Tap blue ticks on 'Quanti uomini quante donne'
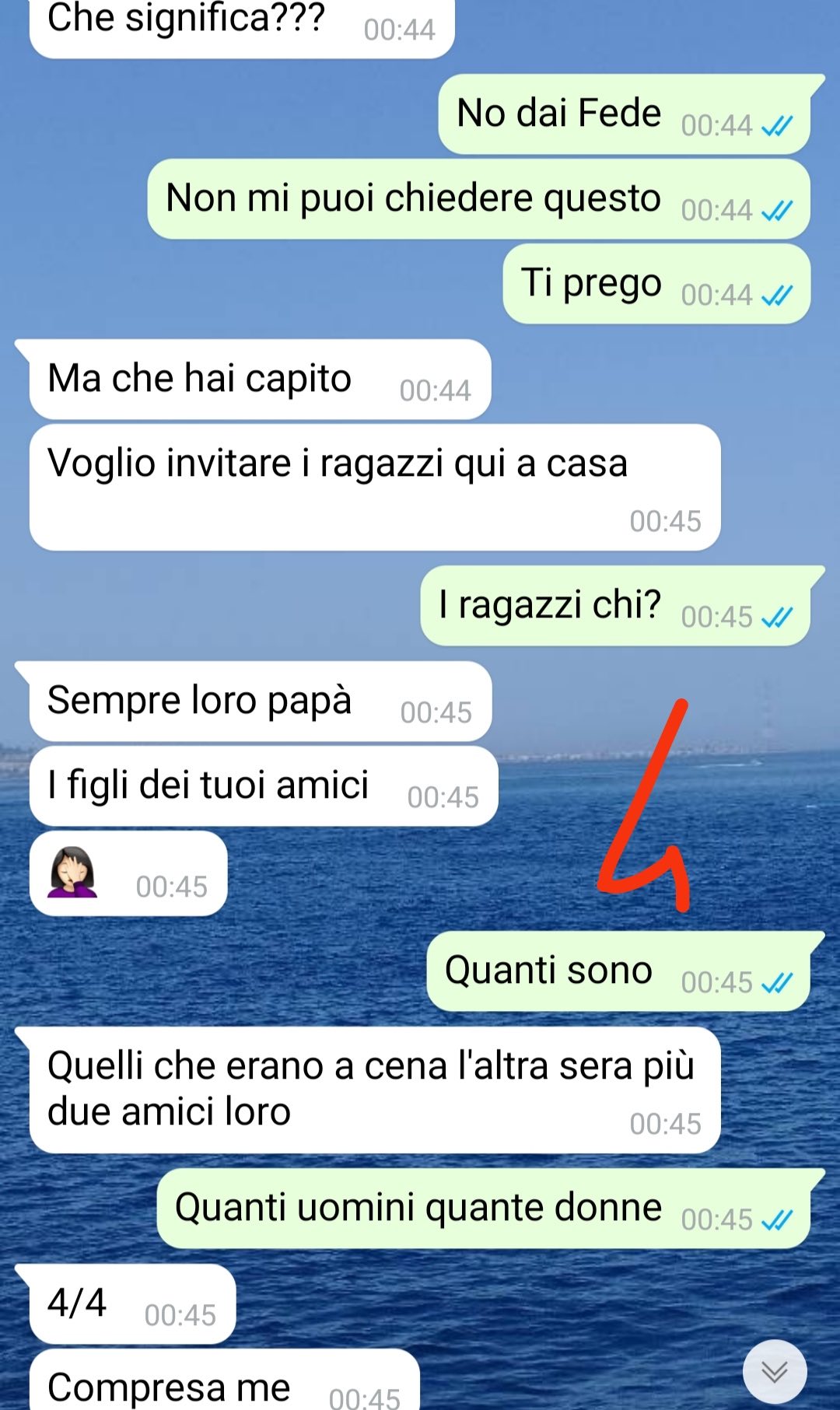 (777, 1220)
